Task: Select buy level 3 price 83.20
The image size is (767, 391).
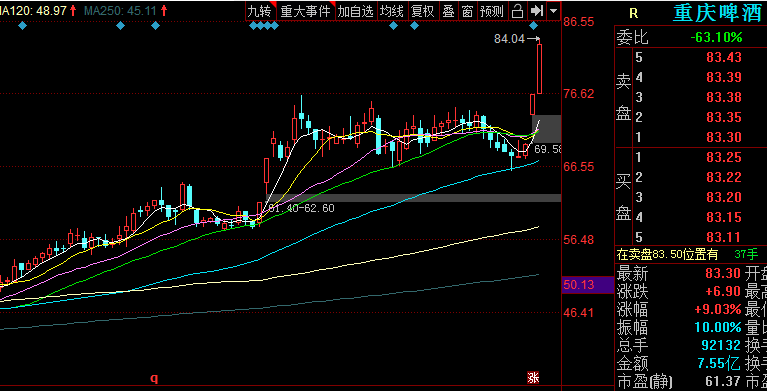Action: (723, 197)
